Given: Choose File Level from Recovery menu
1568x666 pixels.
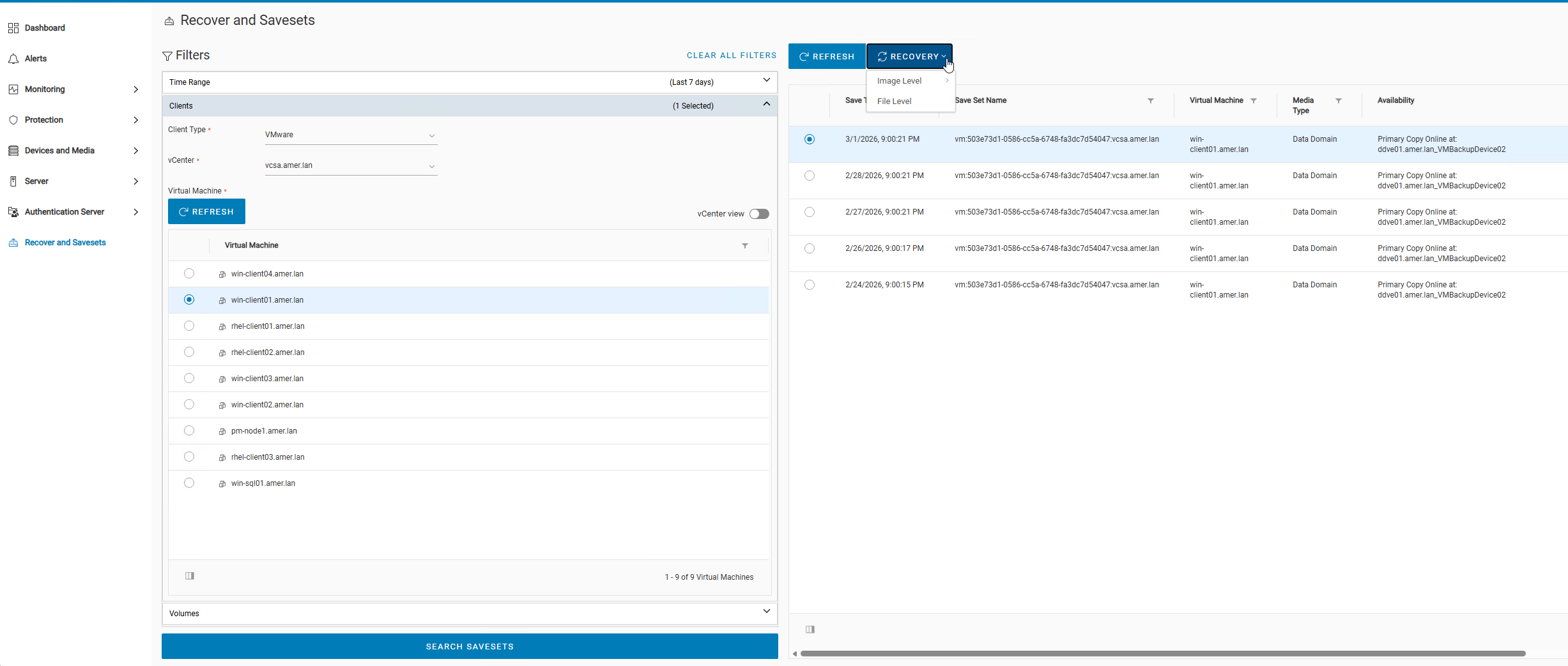Looking at the screenshot, I should 895,102.
